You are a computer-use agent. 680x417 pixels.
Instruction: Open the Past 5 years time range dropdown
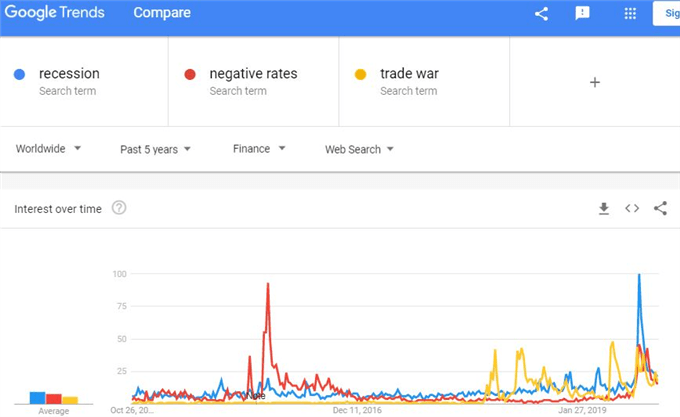[x=155, y=149]
